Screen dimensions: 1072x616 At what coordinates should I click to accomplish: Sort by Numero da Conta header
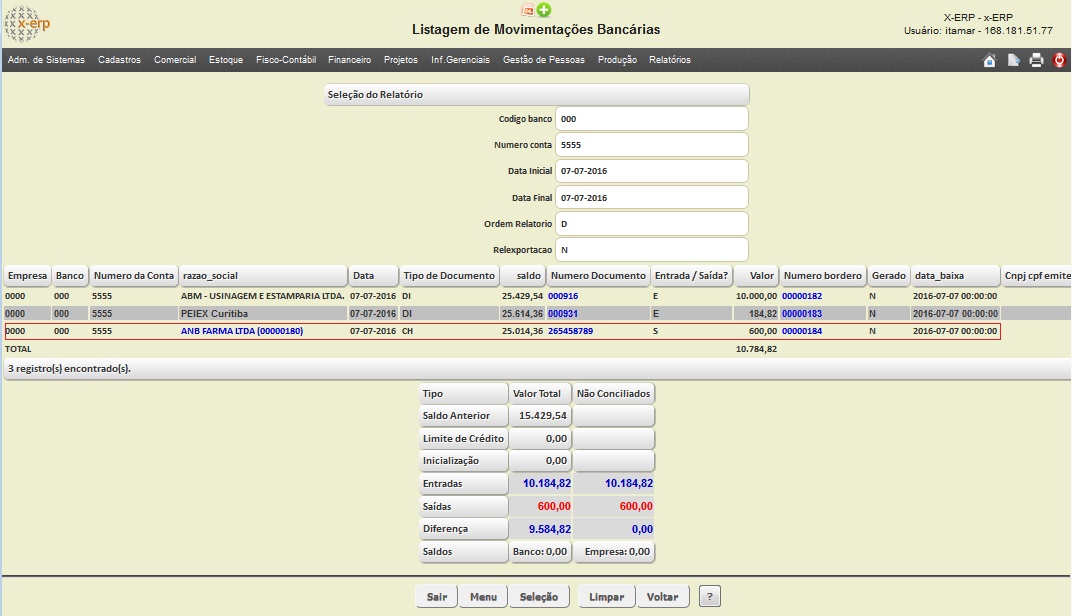pos(133,276)
